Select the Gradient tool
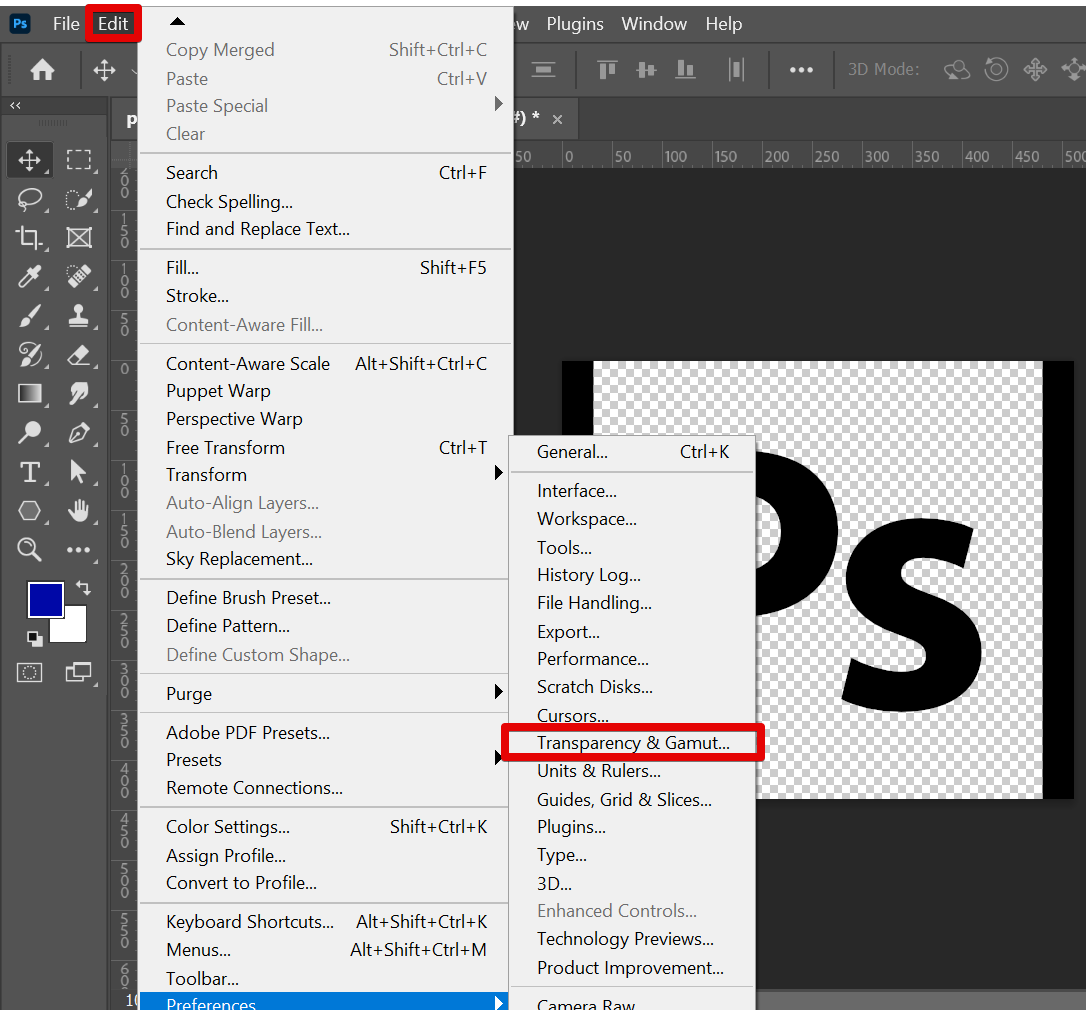Viewport: 1086px width, 1010px height. point(29,394)
